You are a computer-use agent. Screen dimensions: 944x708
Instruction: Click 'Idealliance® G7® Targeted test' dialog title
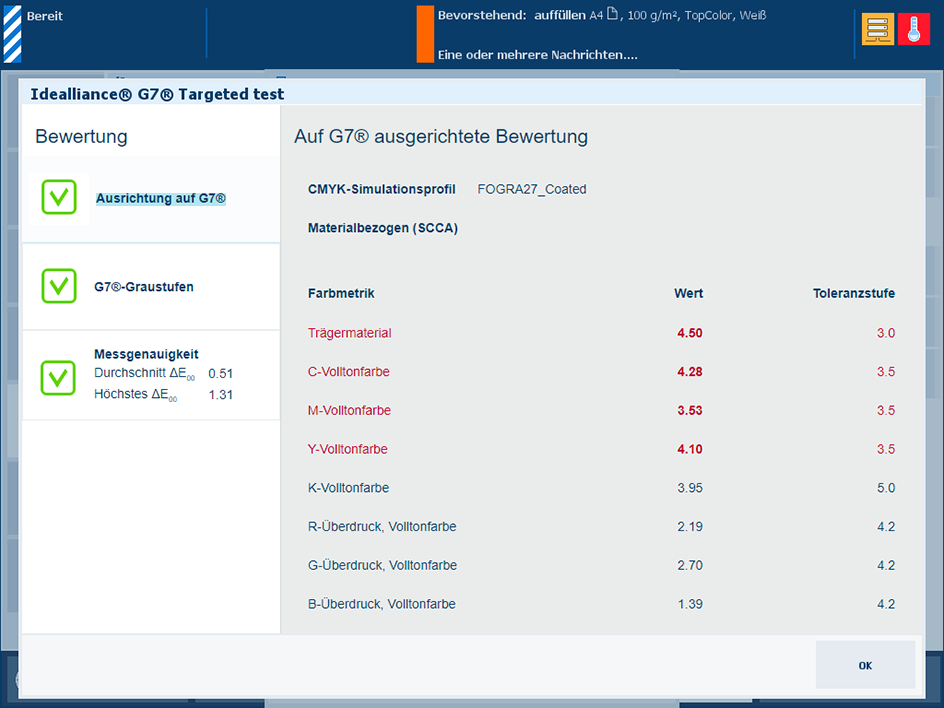tap(157, 94)
